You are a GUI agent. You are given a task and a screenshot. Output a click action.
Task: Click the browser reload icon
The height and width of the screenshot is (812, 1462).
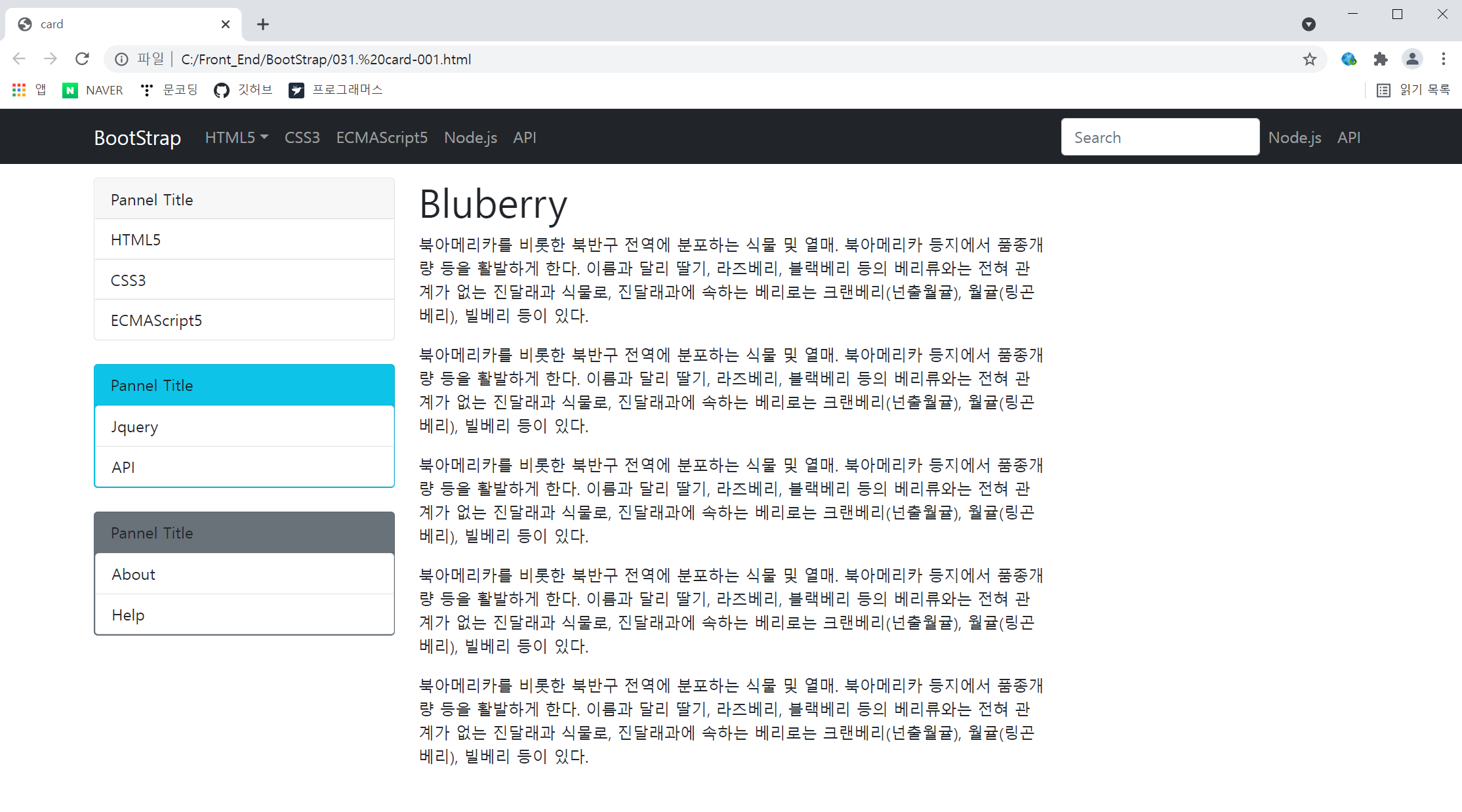[82, 59]
